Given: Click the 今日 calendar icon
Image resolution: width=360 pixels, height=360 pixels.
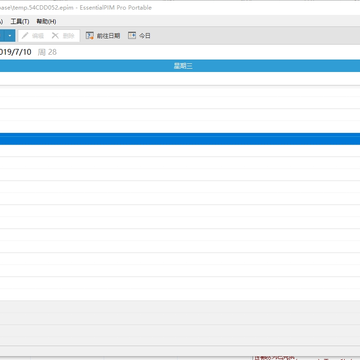Looking at the screenshot, I should 132,36.
